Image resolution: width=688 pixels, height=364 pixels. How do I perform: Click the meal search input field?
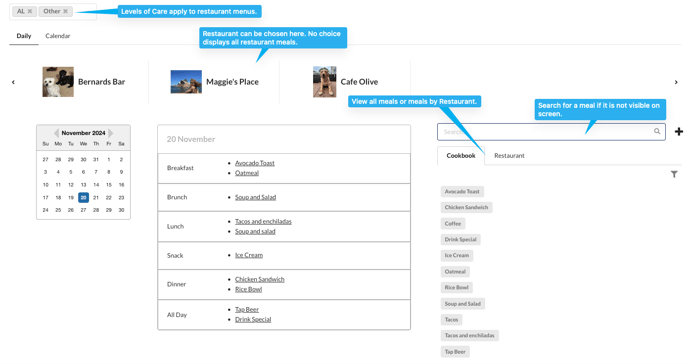[546, 132]
